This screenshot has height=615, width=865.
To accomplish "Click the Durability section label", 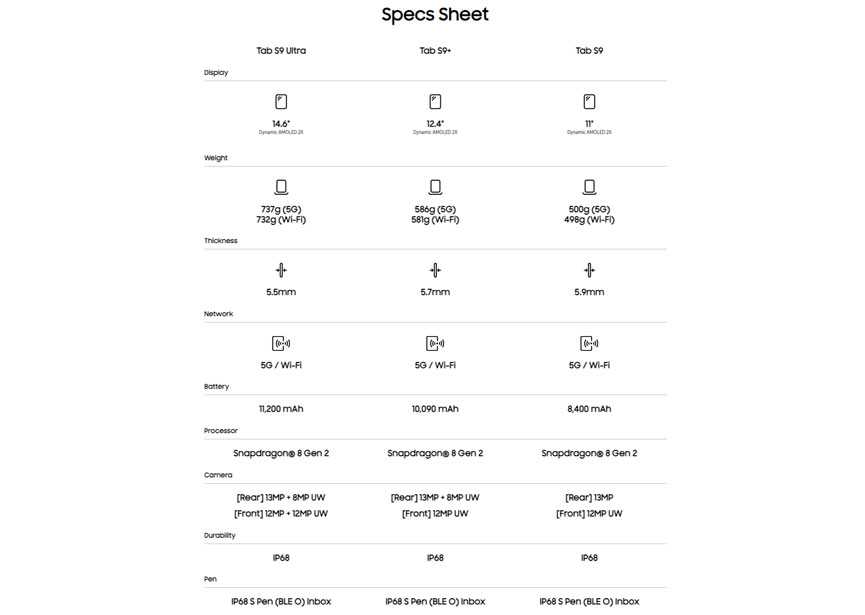I will pos(220,535).
